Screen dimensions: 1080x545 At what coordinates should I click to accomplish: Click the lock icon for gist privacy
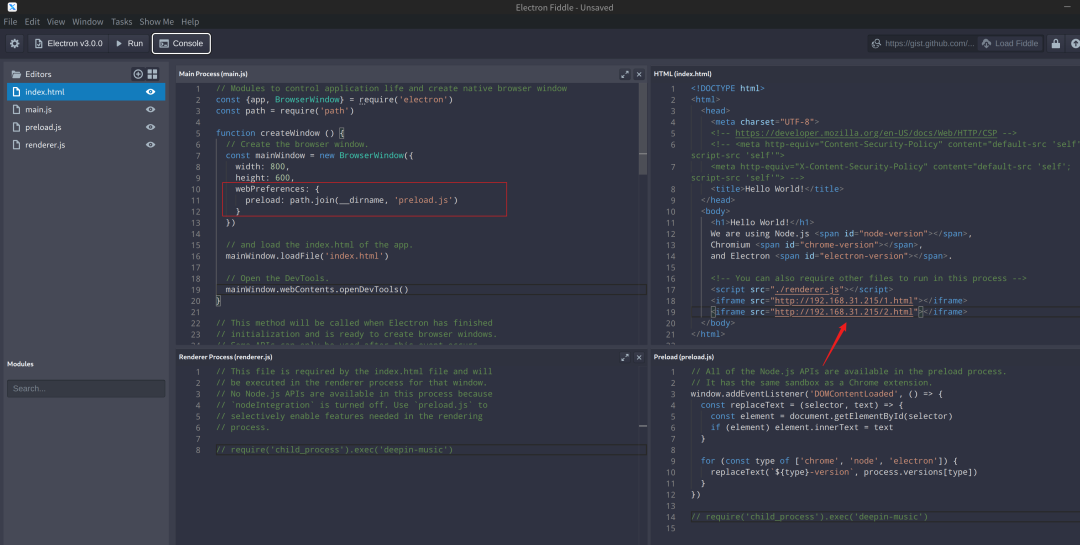point(1054,43)
